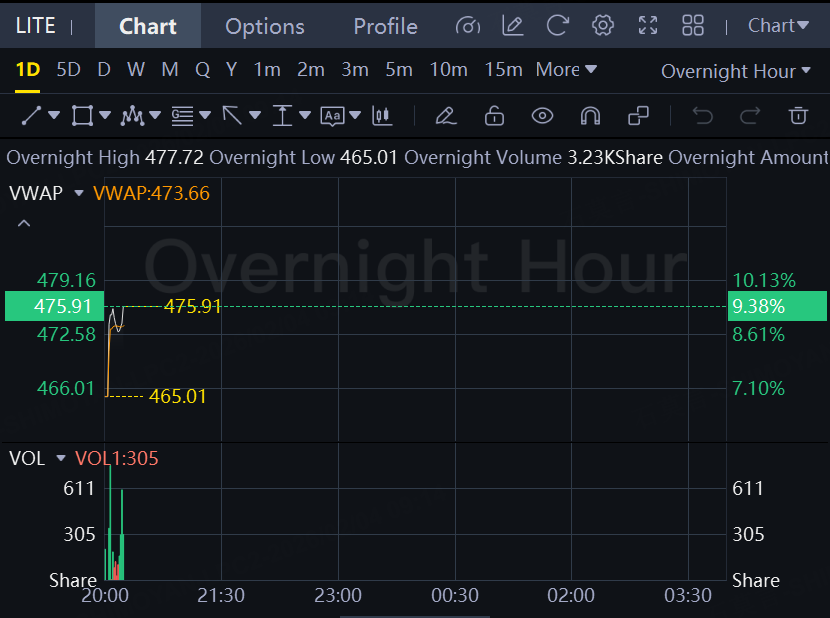Click the VWAP:473.66 value
The height and width of the screenshot is (618, 830).
[151, 193]
